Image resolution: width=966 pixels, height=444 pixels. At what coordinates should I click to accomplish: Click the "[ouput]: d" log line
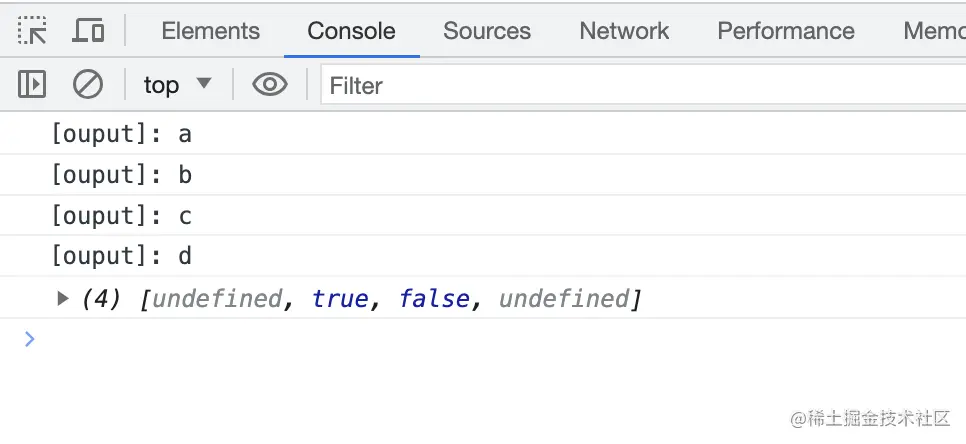121,257
